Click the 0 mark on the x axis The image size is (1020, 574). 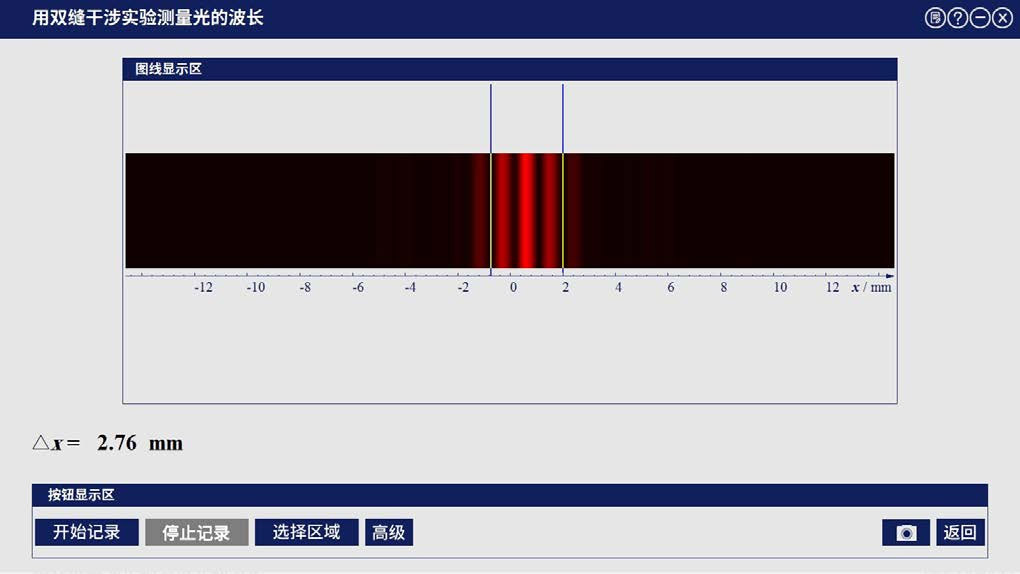click(514, 287)
